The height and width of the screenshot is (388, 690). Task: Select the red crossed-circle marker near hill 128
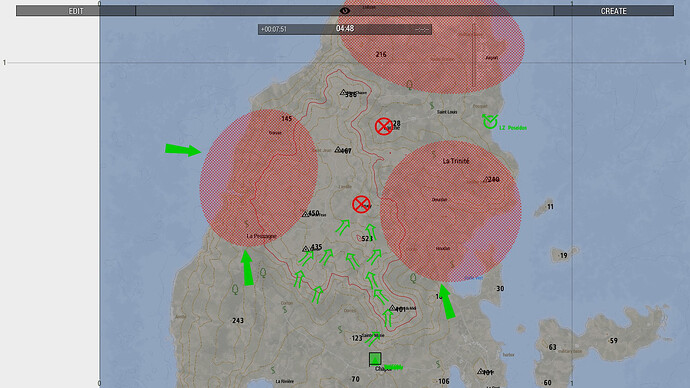[384, 126]
